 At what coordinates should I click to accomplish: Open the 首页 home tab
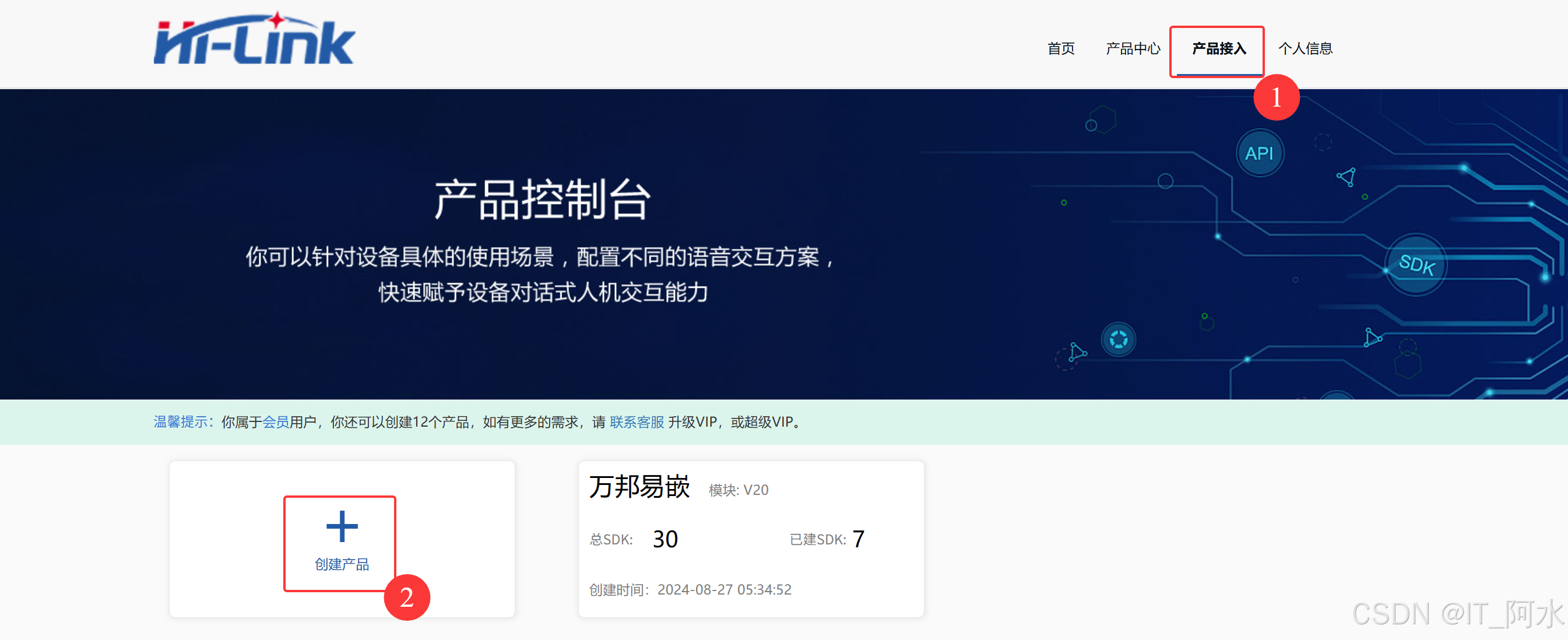[x=1060, y=49]
